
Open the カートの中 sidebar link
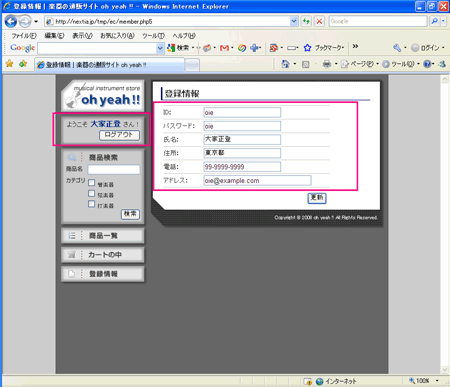coord(103,255)
